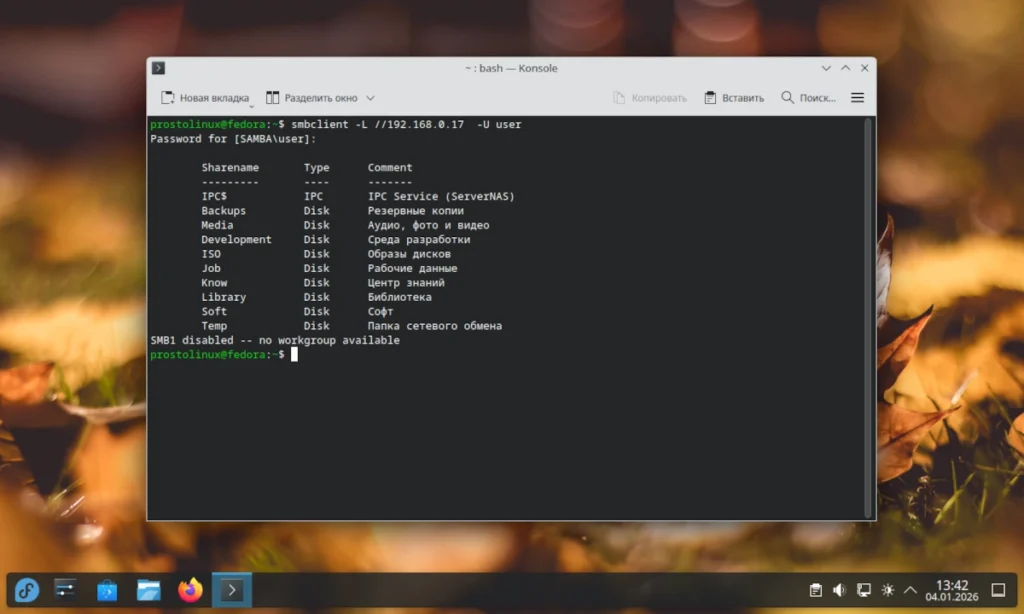Open the Поиск search tool

pos(808,98)
